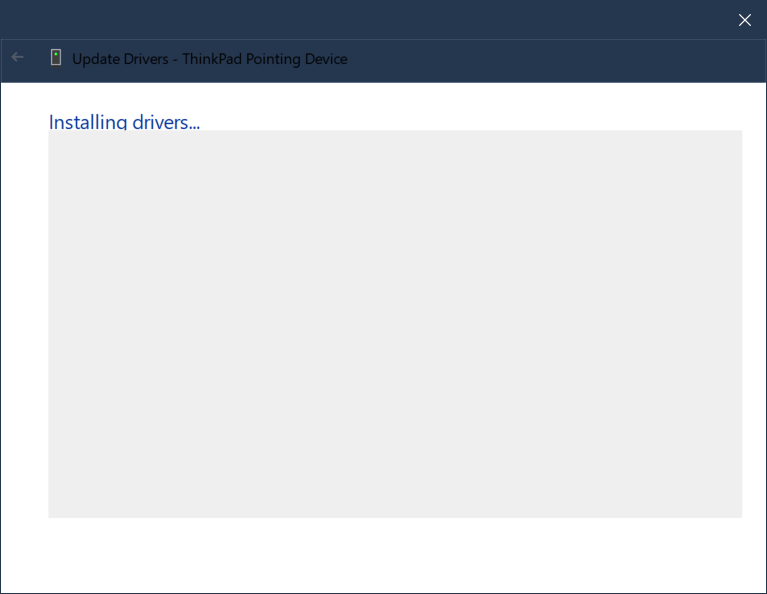Click the "Installing drivers..." heading
The height and width of the screenshot is (594, 767).
(124, 121)
